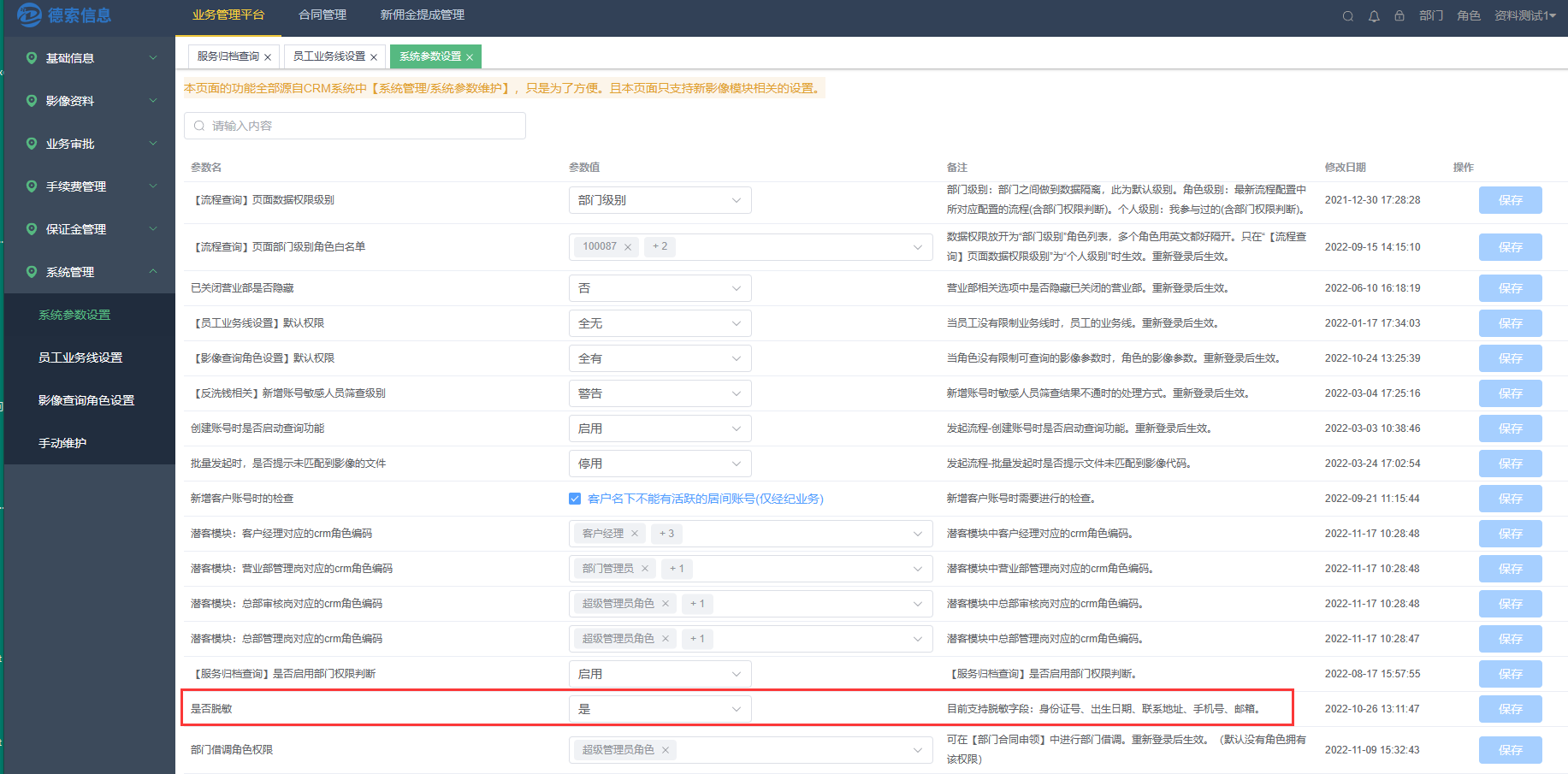1568x774 pixels.
Task: Click location pin icon beside 业务审批
Action: coord(32,144)
